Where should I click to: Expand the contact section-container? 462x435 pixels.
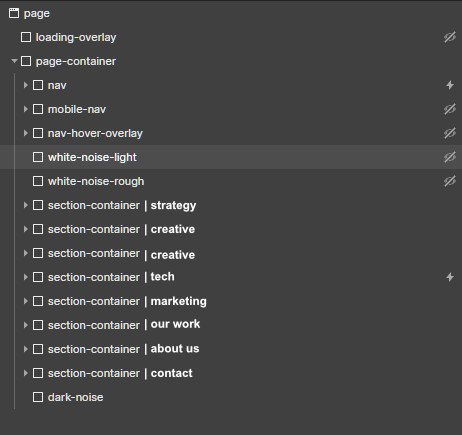26,373
